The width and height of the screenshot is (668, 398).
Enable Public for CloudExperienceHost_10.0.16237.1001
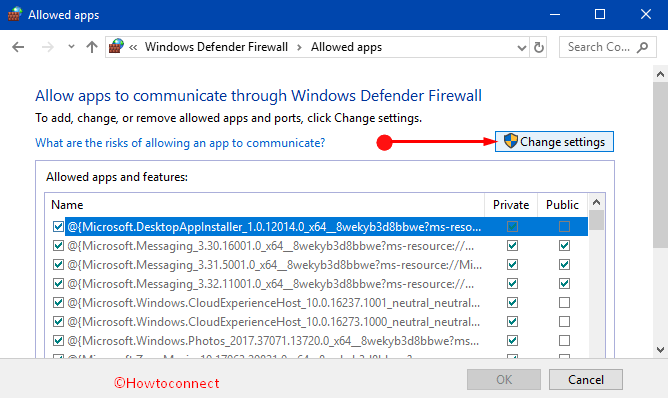click(564, 303)
